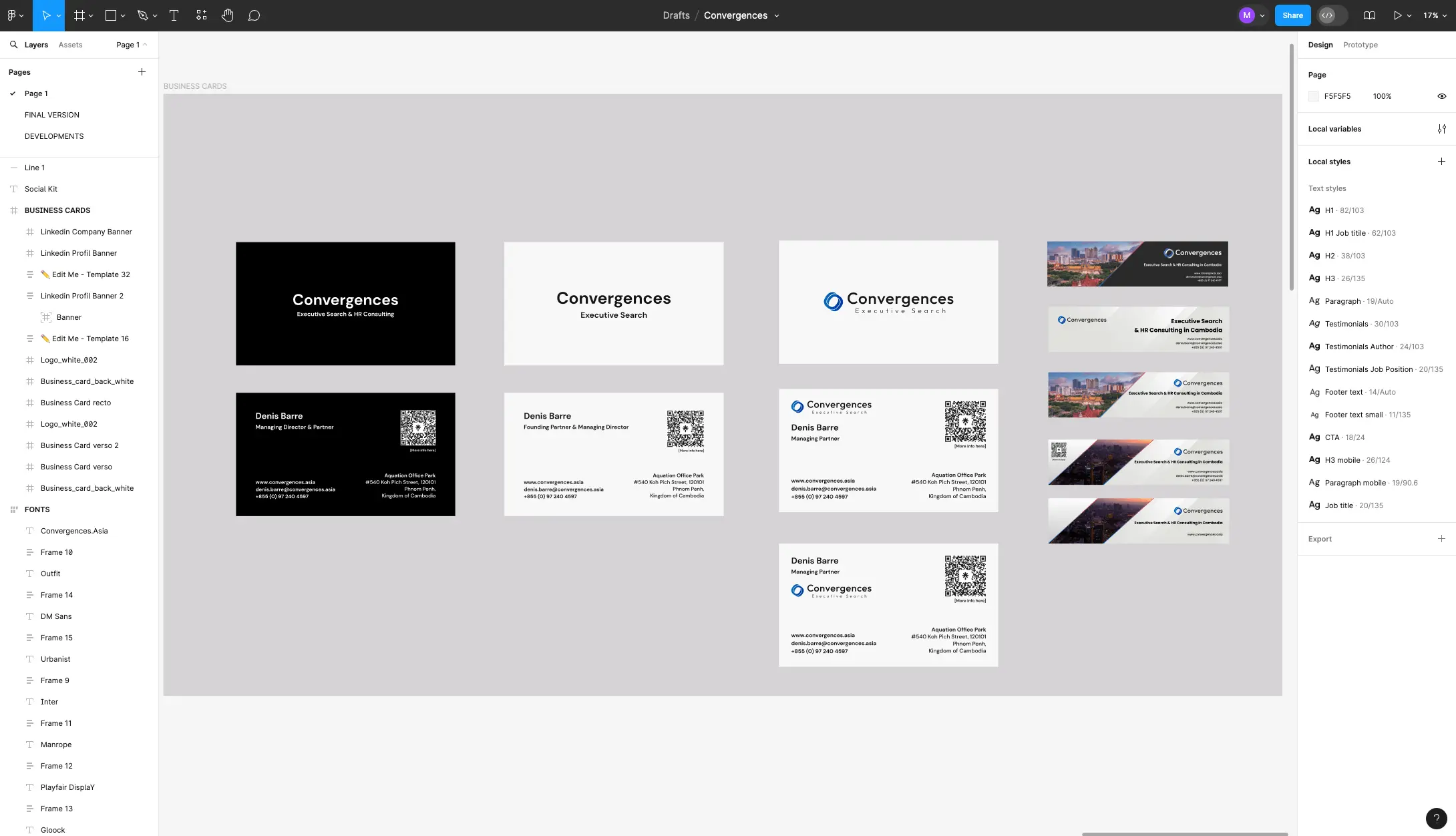This screenshot has width=1456, height=836.
Task: Open the Convergences file name dropdown
Action: click(x=777, y=15)
